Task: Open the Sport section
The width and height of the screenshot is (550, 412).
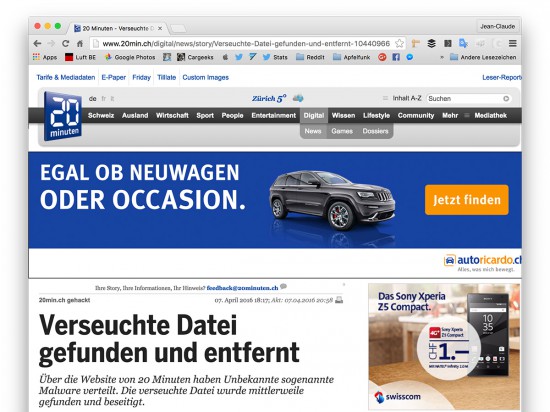Action: pyautogui.click(x=205, y=115)
